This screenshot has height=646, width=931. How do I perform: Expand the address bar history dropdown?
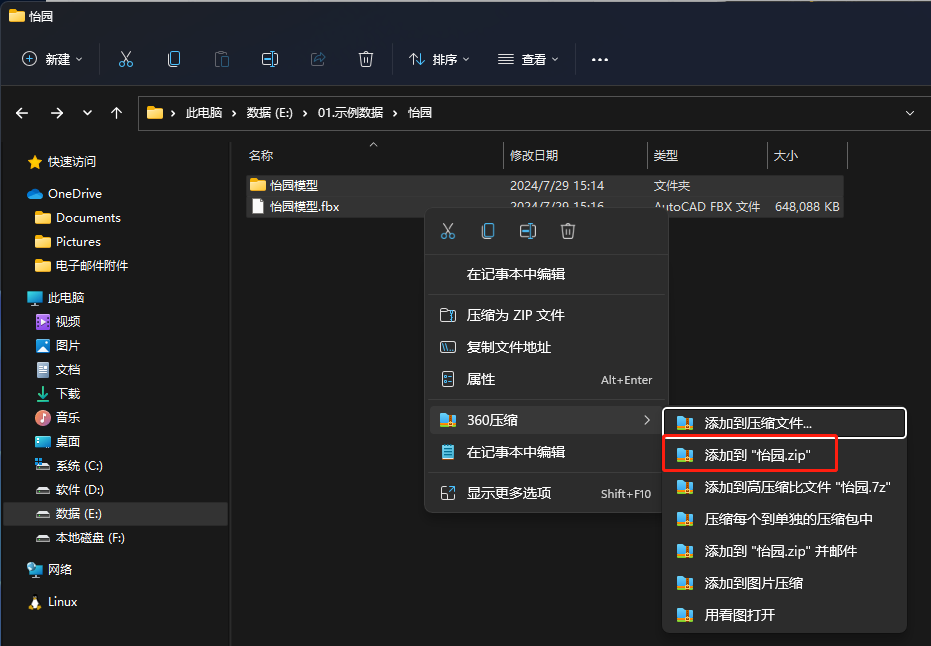pos(909,113)
